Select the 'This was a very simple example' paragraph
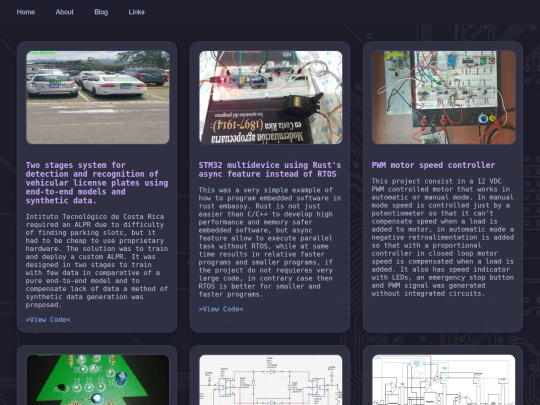540x405 pixels. pos(270,242)
